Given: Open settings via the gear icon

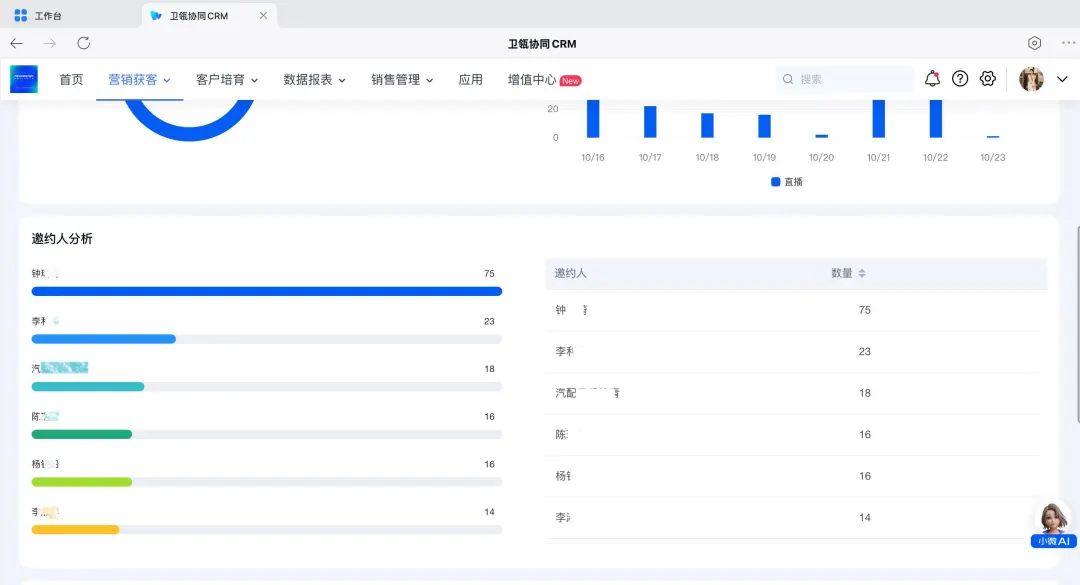Looking at the screenshot, I should coord(988,79).
